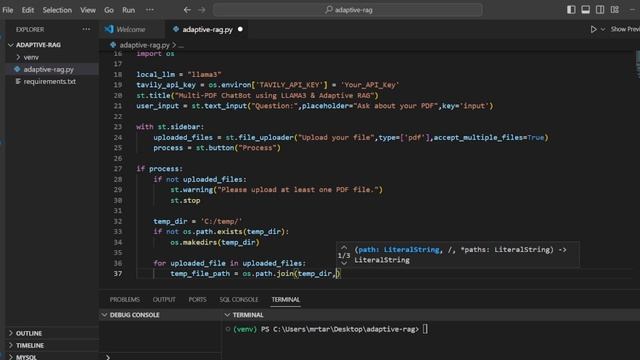Click VS Code icon on Welcome tab
The width and height of the screenshot is (640, 360).
109,29
